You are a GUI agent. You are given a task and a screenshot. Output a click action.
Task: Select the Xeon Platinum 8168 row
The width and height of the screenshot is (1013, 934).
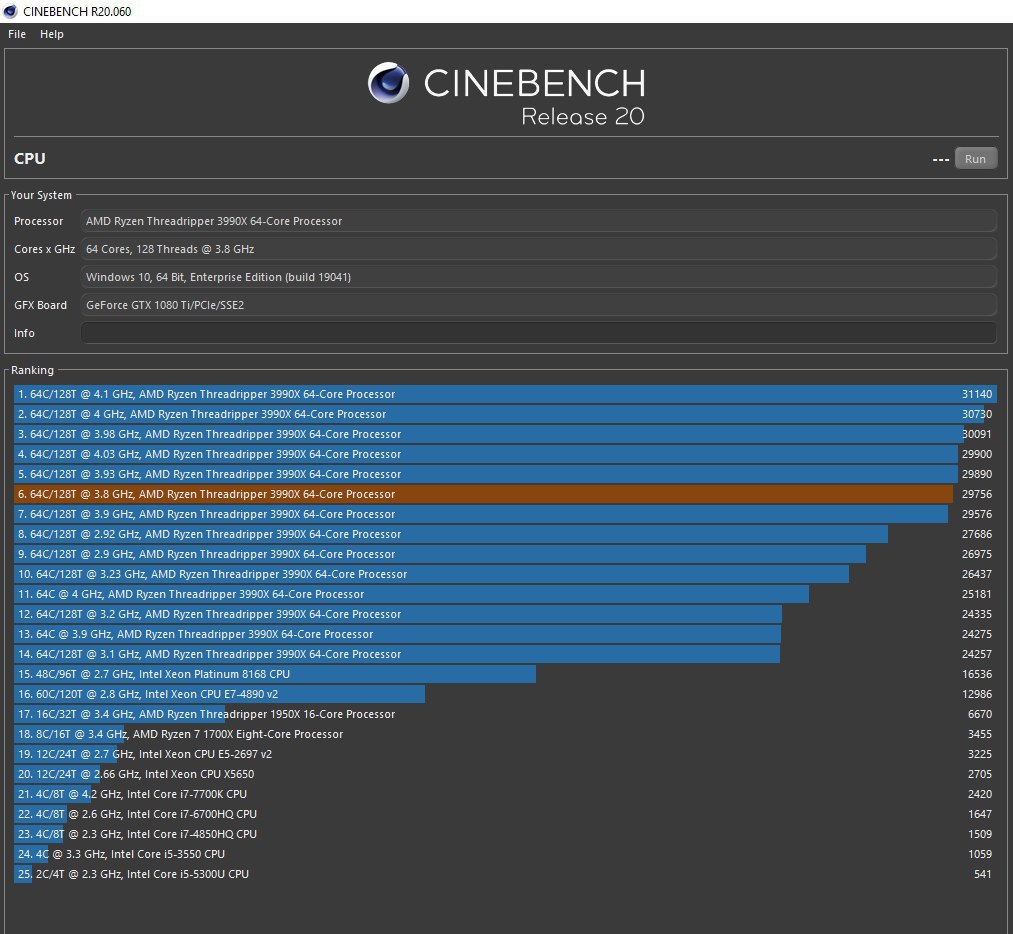(505, 674)
